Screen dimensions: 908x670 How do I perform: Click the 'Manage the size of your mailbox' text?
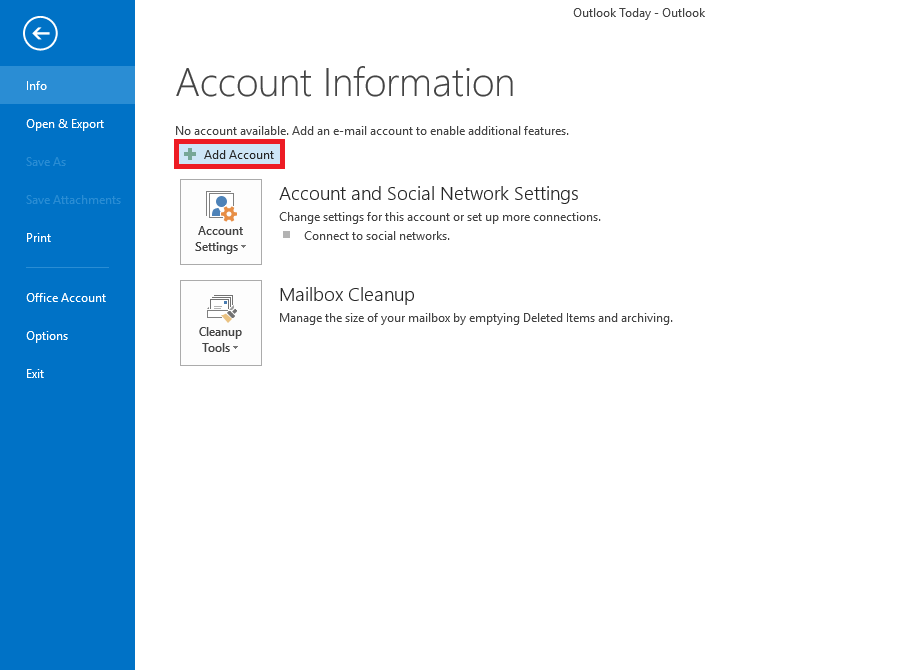(x=476, y=318)
